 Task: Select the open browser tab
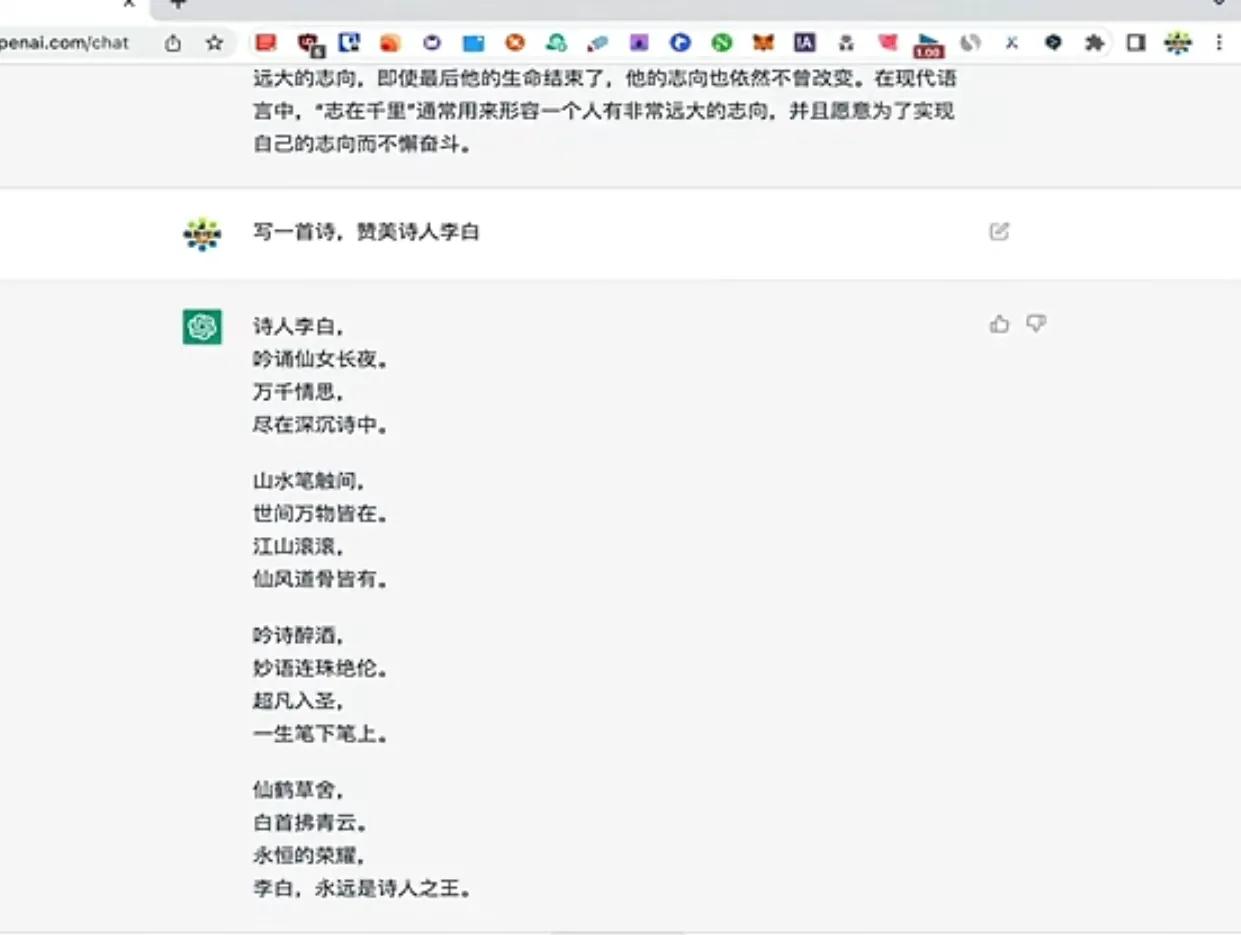(60, 4)
